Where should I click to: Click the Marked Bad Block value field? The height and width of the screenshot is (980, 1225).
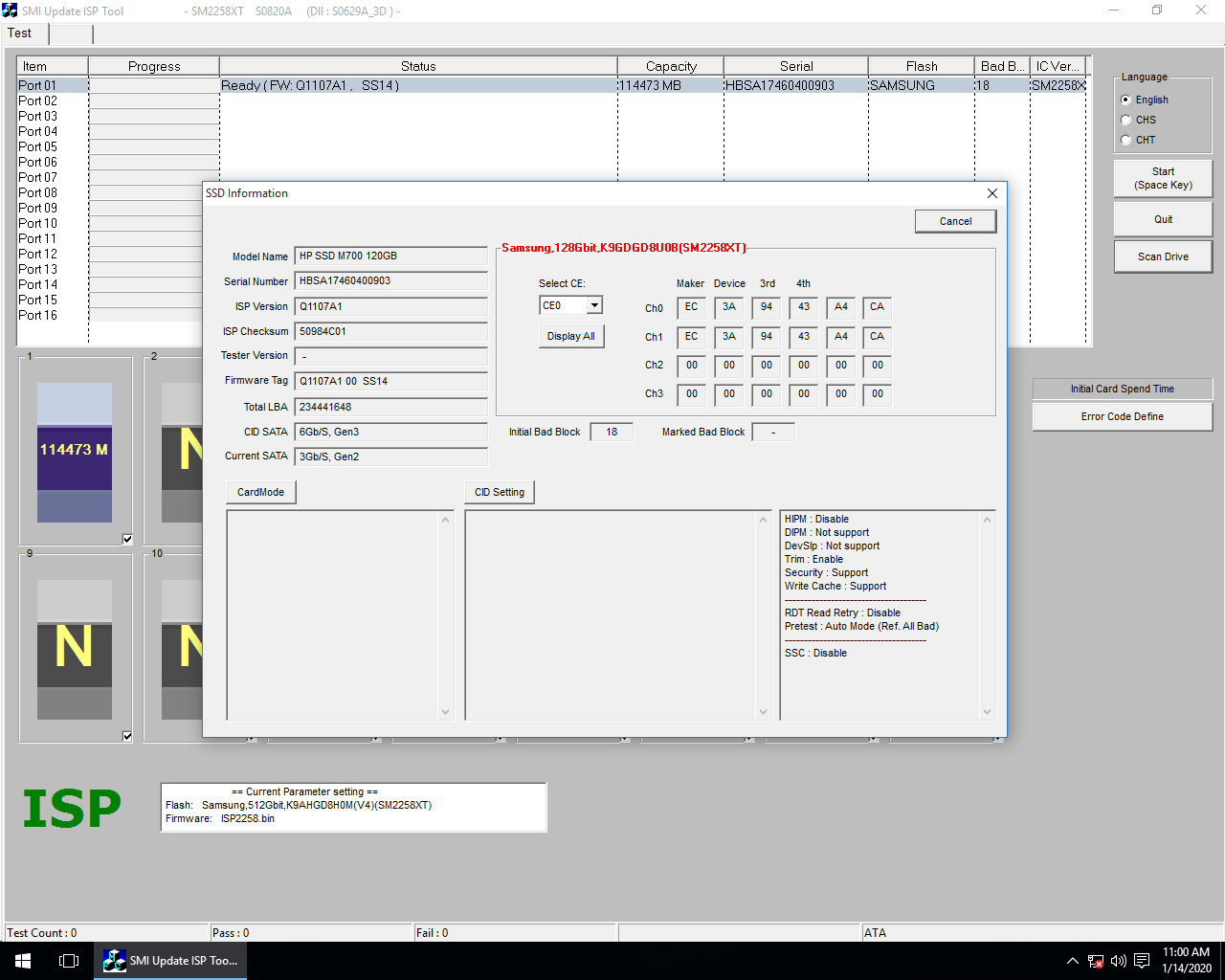pos(773,433)
